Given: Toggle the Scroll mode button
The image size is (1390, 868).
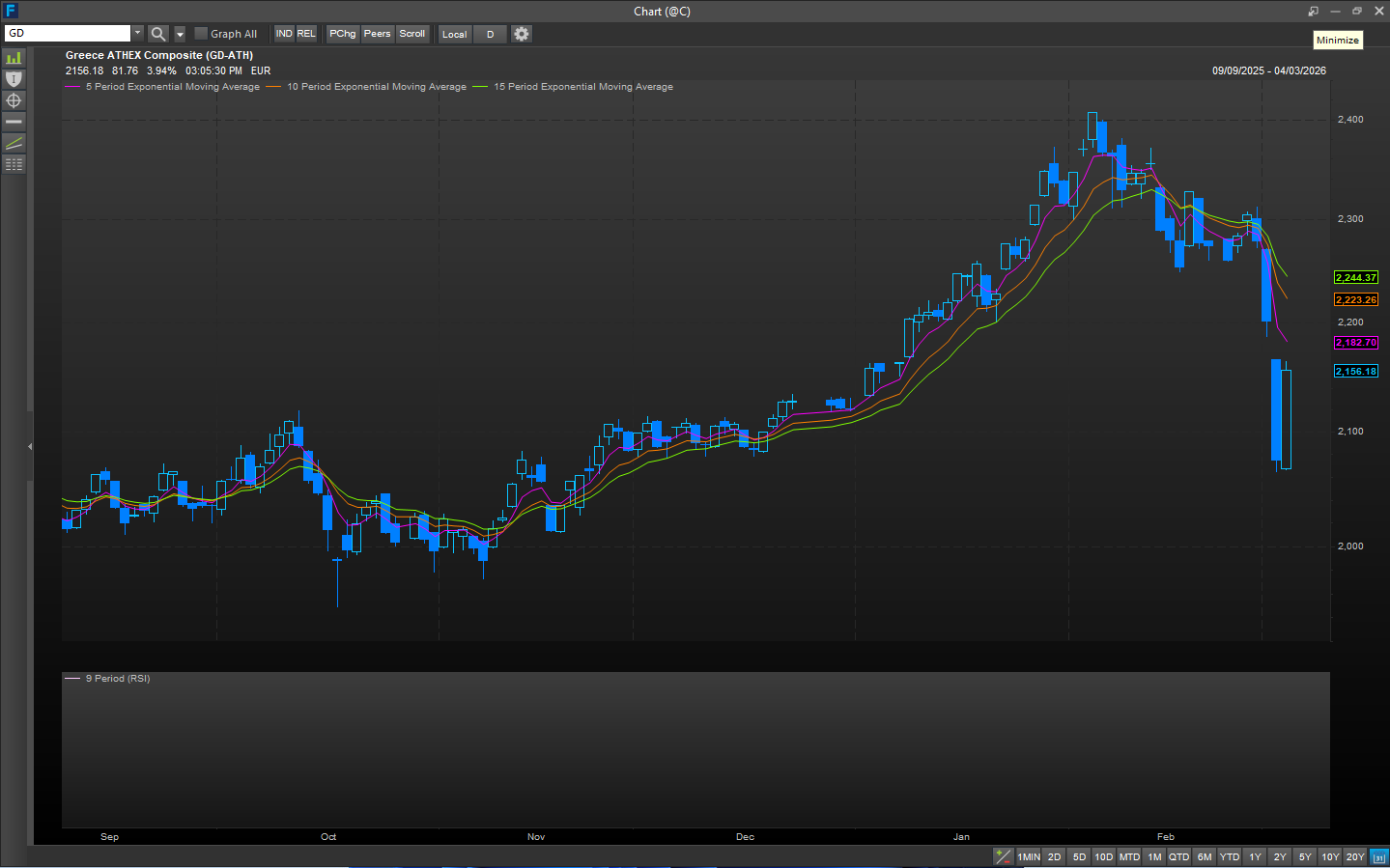Looking at the screenshot, I should (412, 34).
